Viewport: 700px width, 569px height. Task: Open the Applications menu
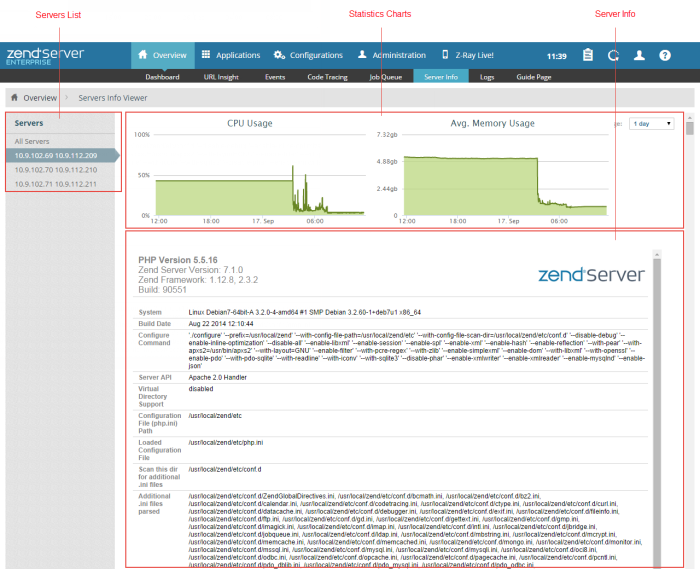click(x=230, y=56)
